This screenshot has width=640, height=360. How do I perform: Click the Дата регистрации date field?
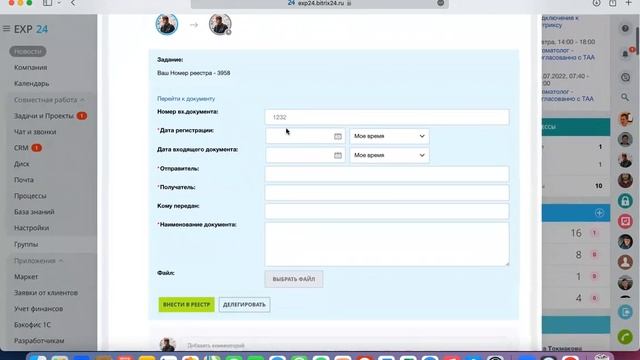(305, 136)
